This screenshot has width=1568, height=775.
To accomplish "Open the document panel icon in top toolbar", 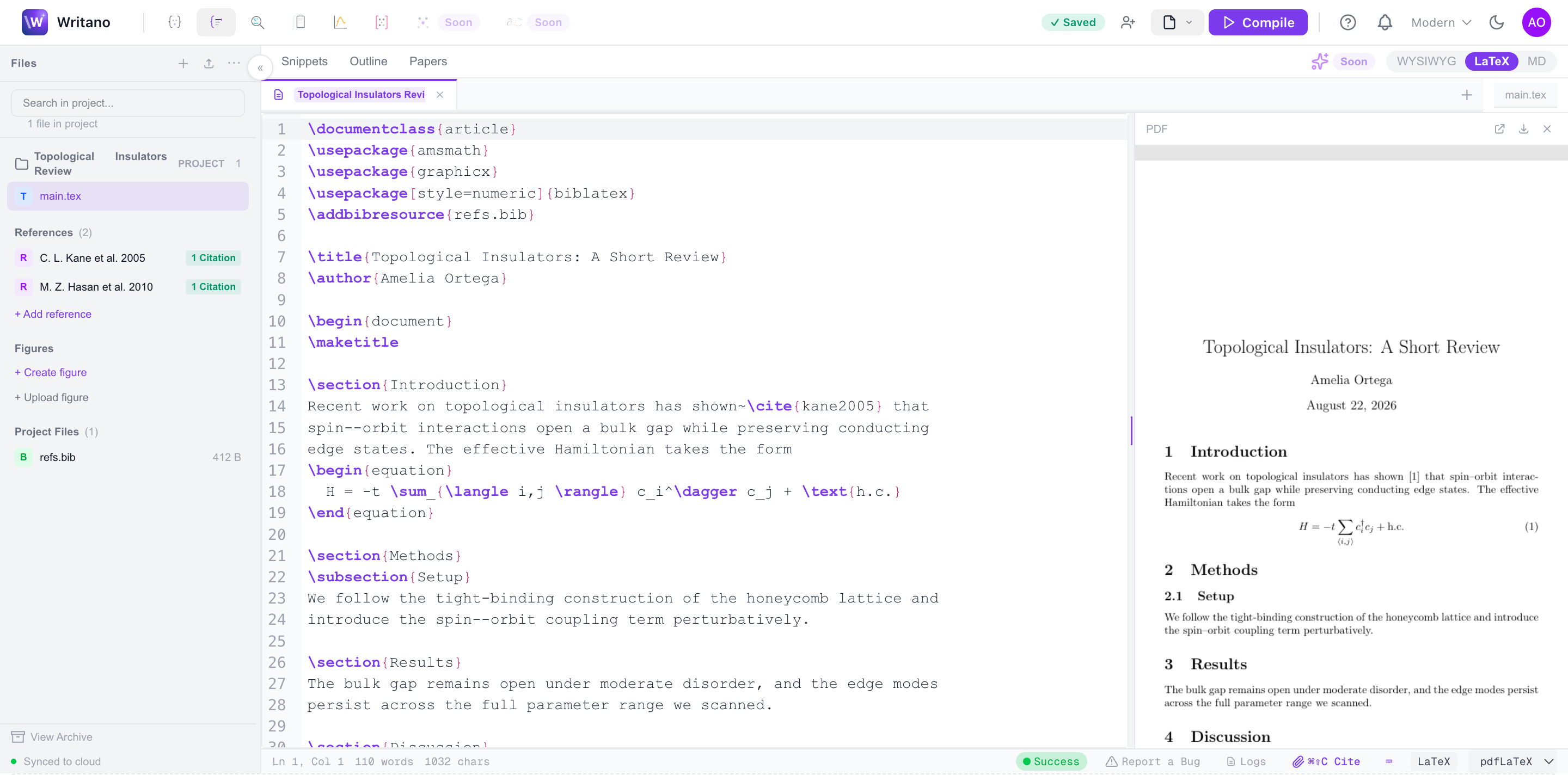I will (299, 22).
